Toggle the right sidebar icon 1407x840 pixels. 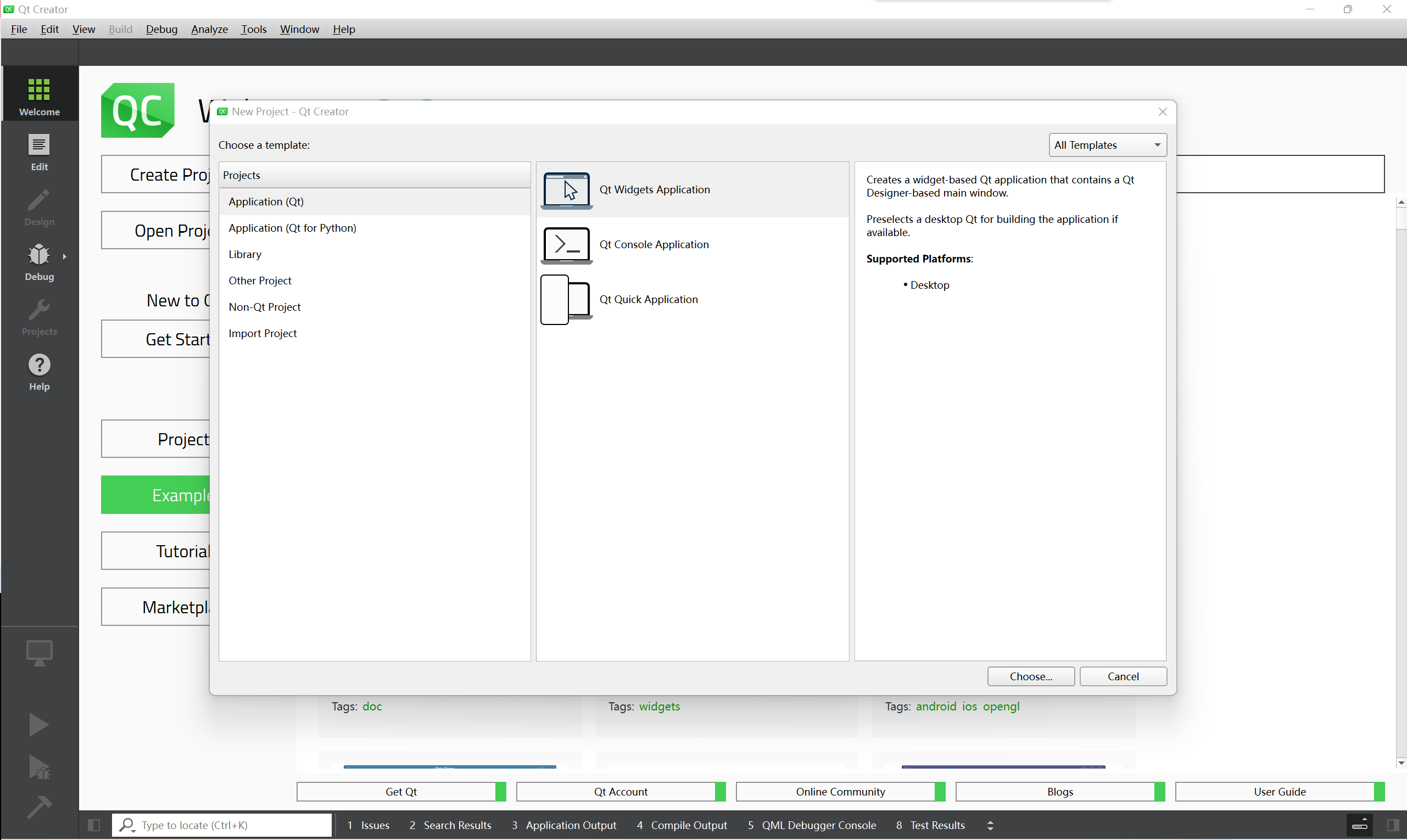[1393, 825]
